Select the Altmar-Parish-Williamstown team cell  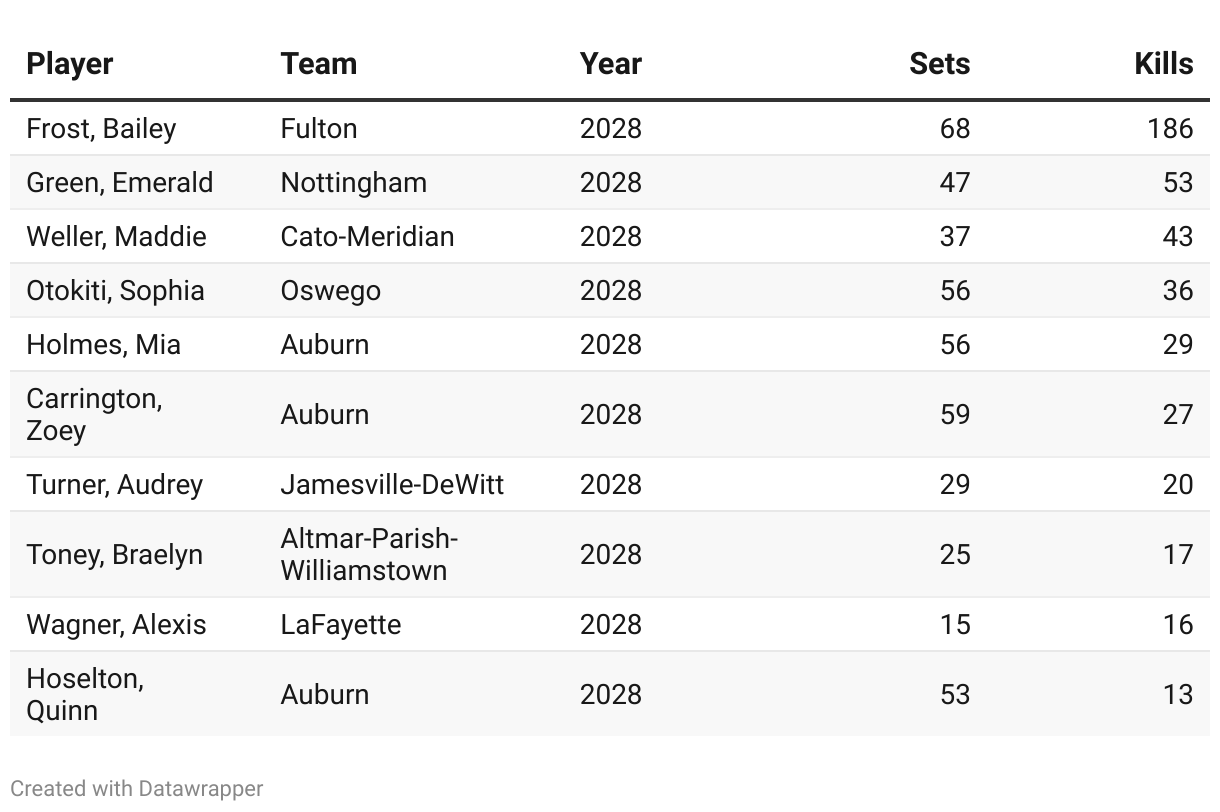pyautogui.click(x=369, y=555)
